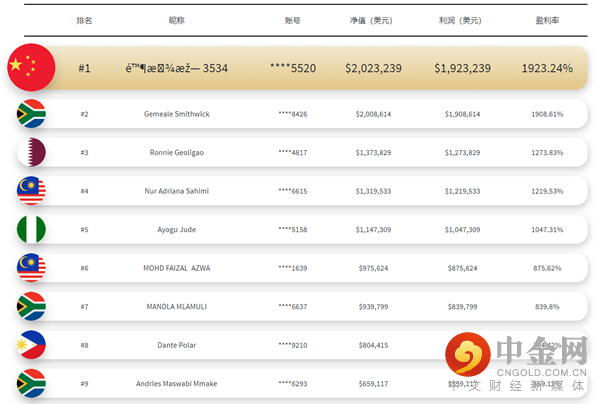
Task: Click the Malaysia flag beside Nur Adriana Sahimi
Action: click(31, 190)
